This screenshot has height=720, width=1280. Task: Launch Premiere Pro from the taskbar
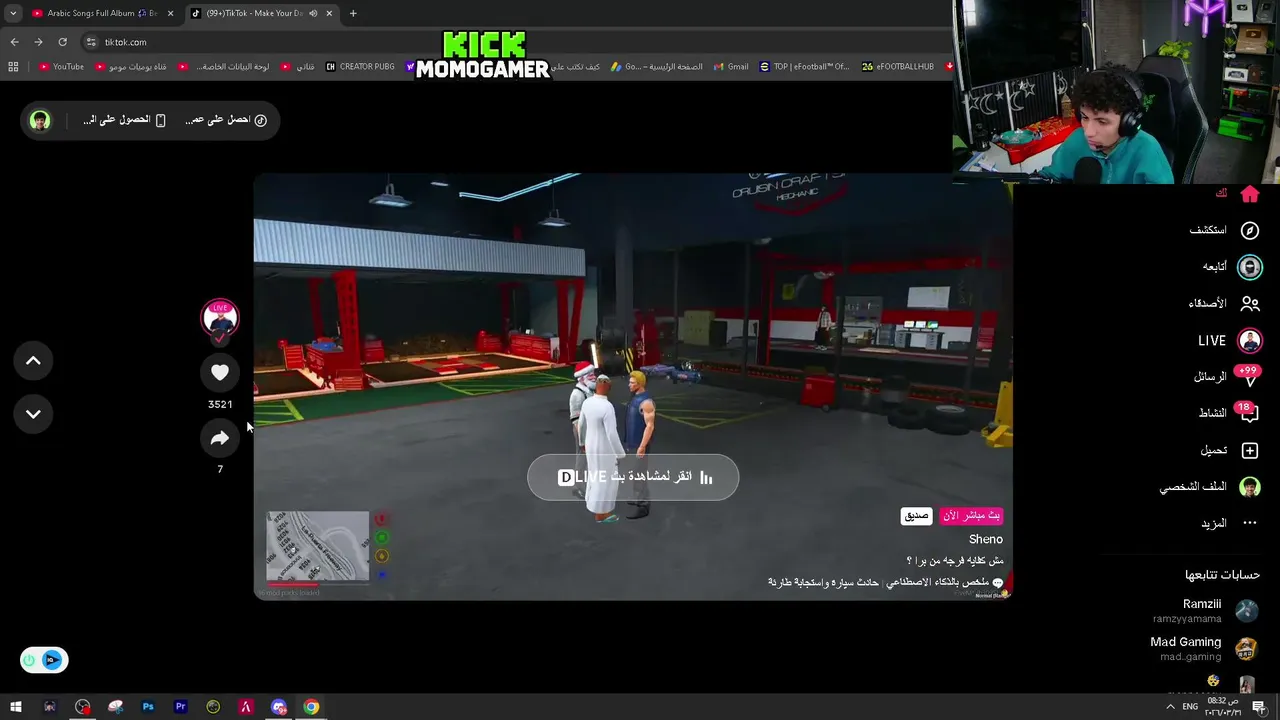[x=181, y=707]
